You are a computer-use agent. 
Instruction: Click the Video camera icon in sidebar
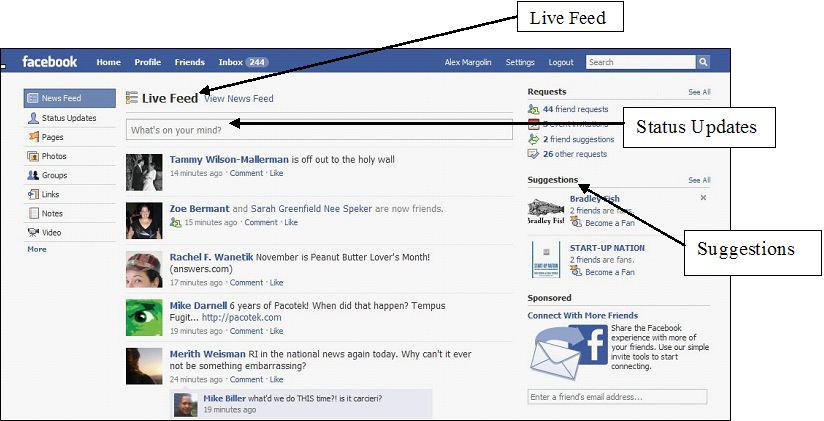click(33, 232)
